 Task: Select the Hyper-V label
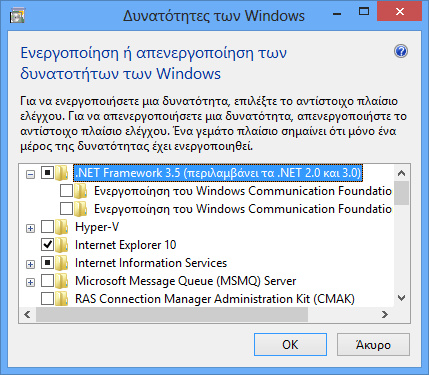97,227
